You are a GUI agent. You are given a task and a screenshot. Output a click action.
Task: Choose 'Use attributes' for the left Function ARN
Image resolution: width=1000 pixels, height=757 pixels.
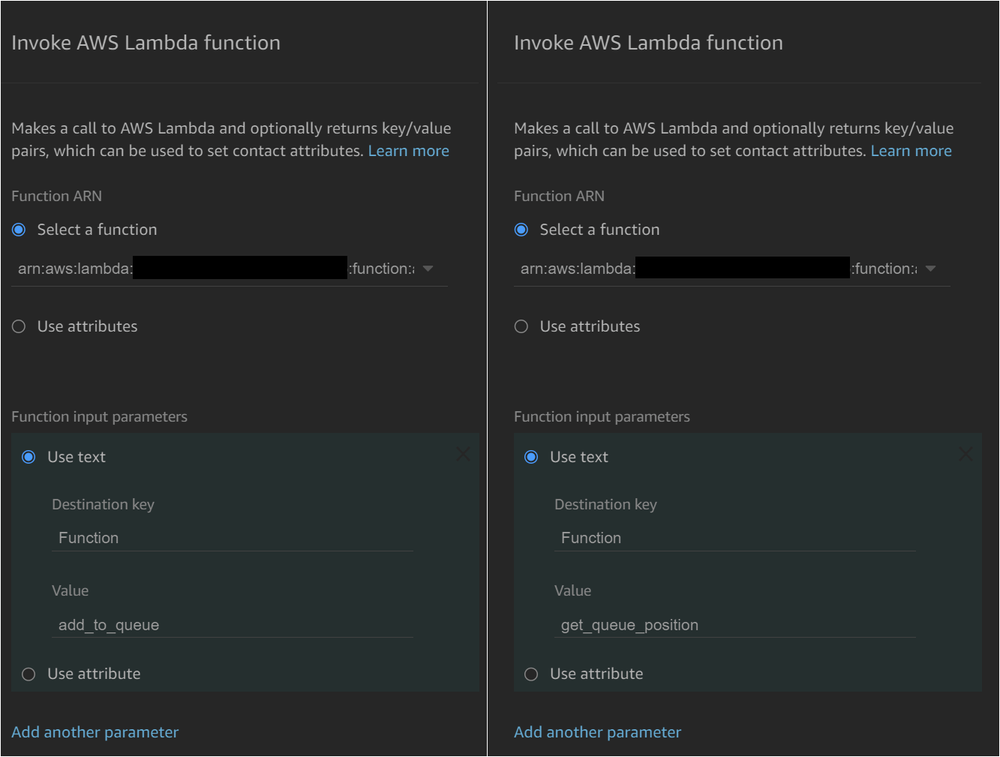click(17, 325)
